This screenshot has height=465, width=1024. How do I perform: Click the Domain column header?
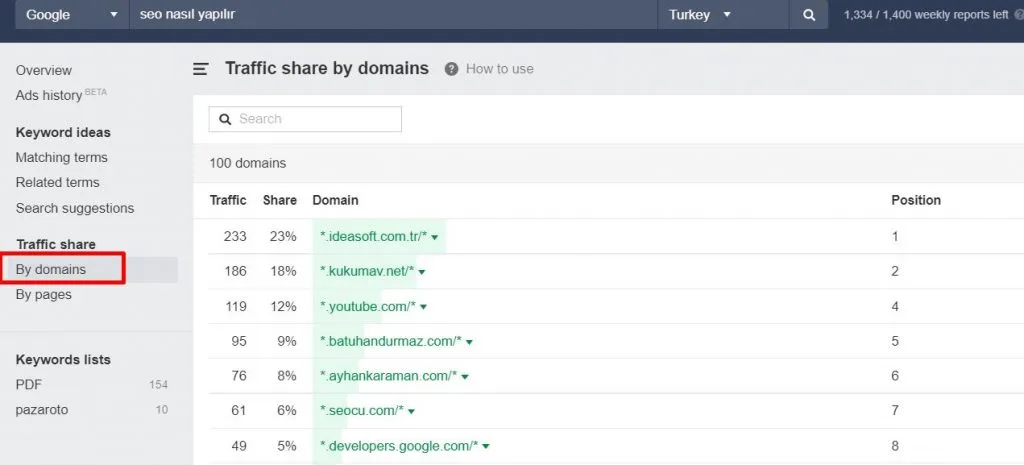(x=336, y=200)
